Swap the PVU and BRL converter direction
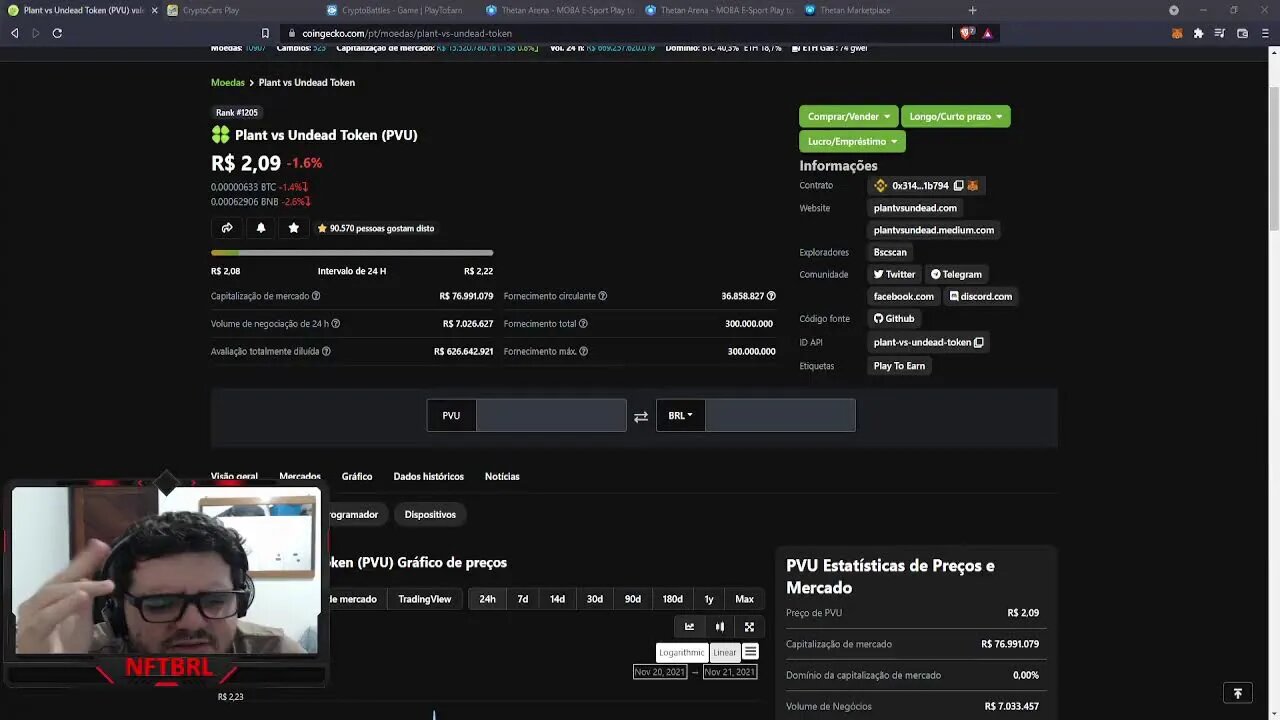1280x720 pixels. pyautogui.click(x=641, y=416)
